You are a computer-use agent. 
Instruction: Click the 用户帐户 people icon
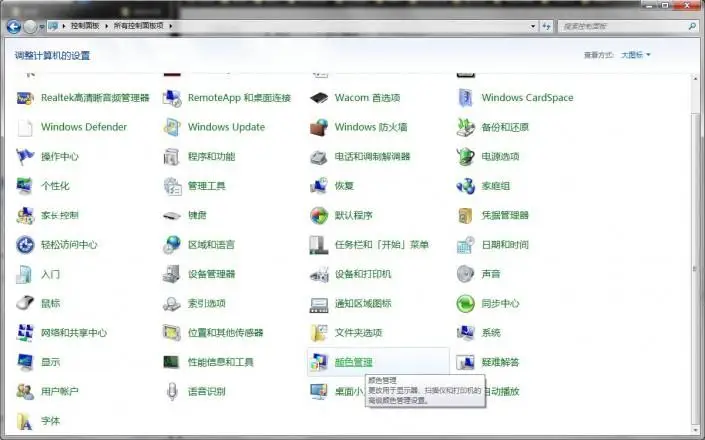25,391
